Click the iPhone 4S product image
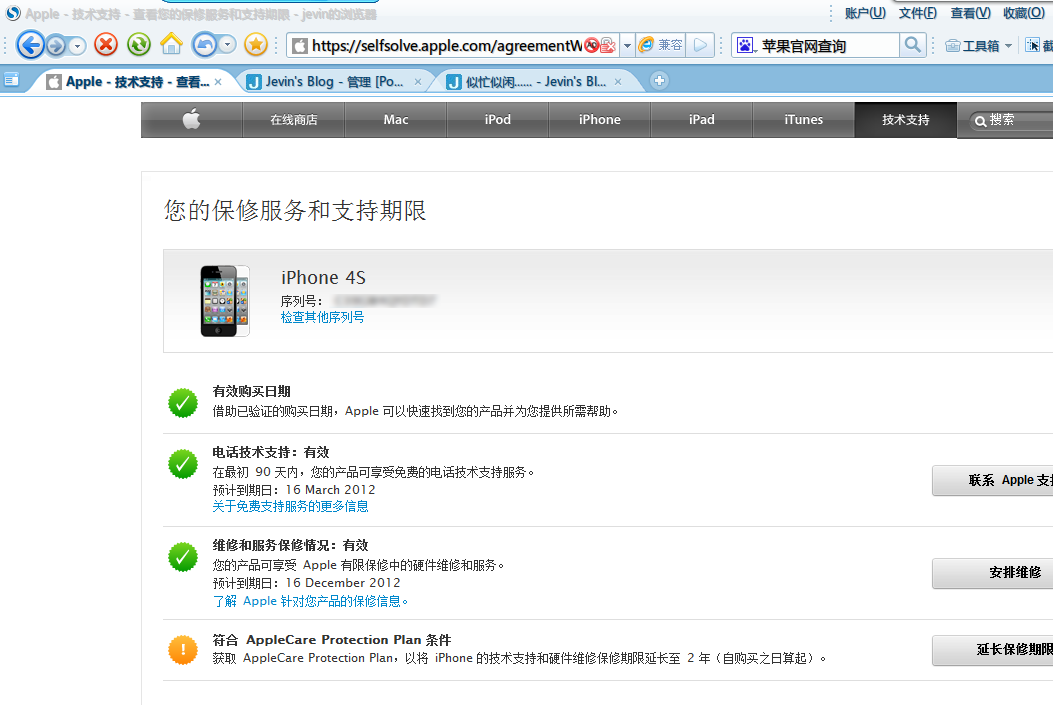Image resolution: width=1053 pixels, height=705 pixels. click(x=225, y=301)
